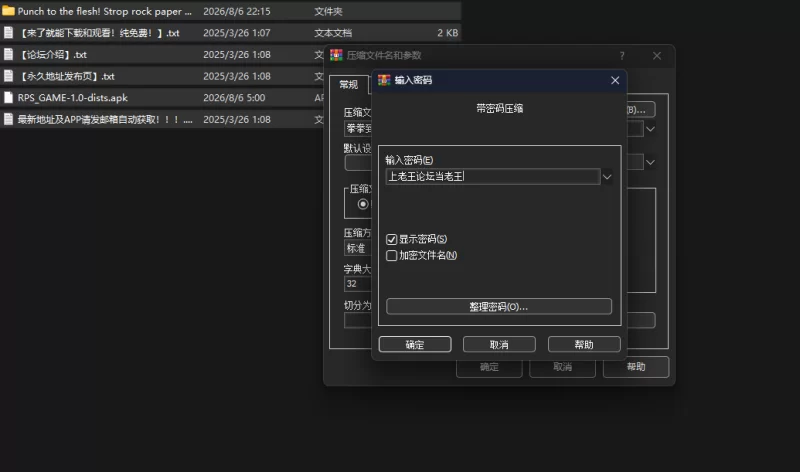Select file name 最新地址及APP请发邮箱自动获取
Screen dimensions: 800x472
(105, 119)
